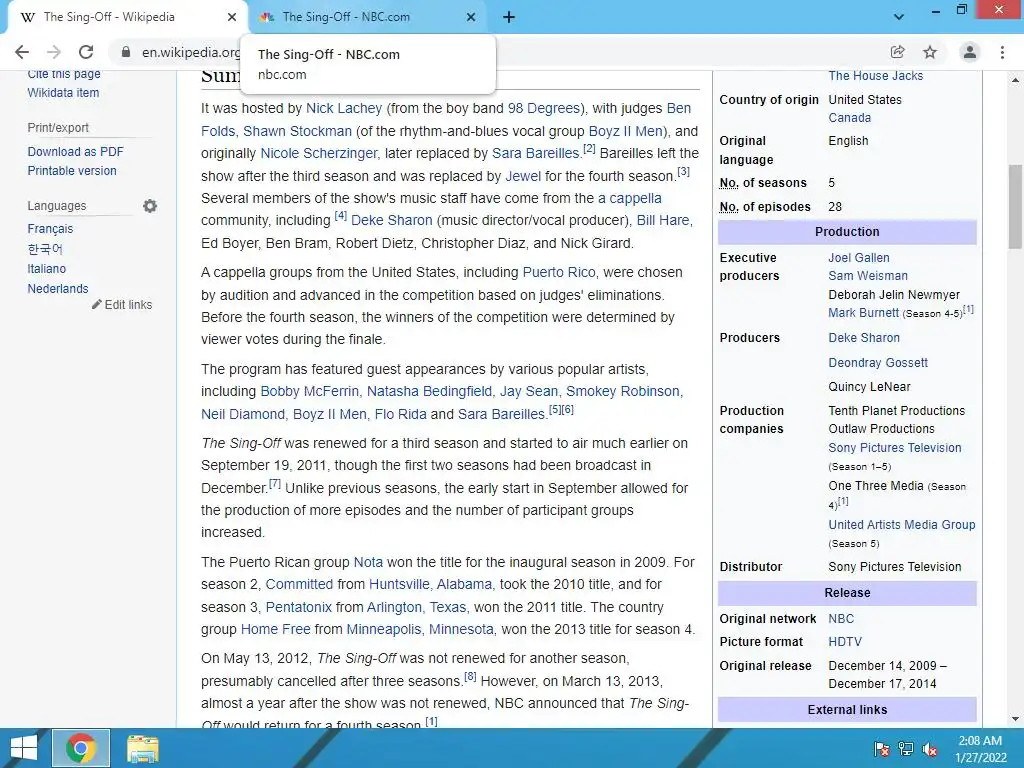Open the Jewel link
The width and height of the screenshot is (1024, 768).
[523, 176]
